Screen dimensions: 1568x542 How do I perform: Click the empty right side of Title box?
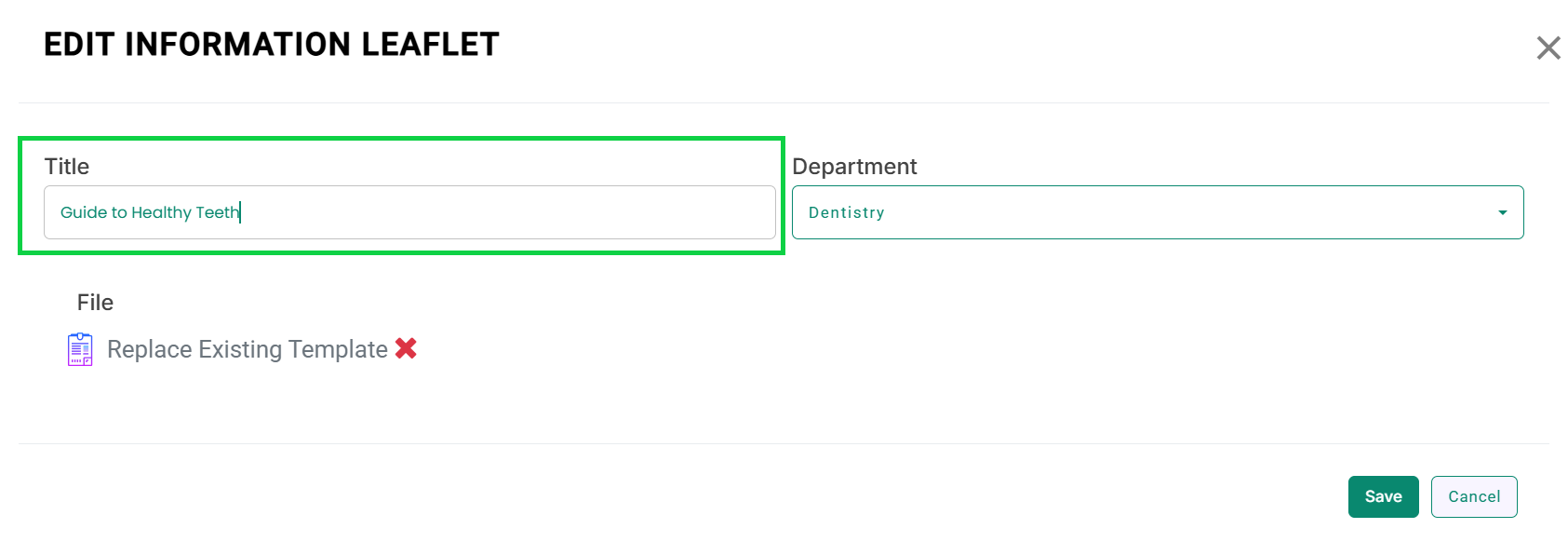(605, 212)
